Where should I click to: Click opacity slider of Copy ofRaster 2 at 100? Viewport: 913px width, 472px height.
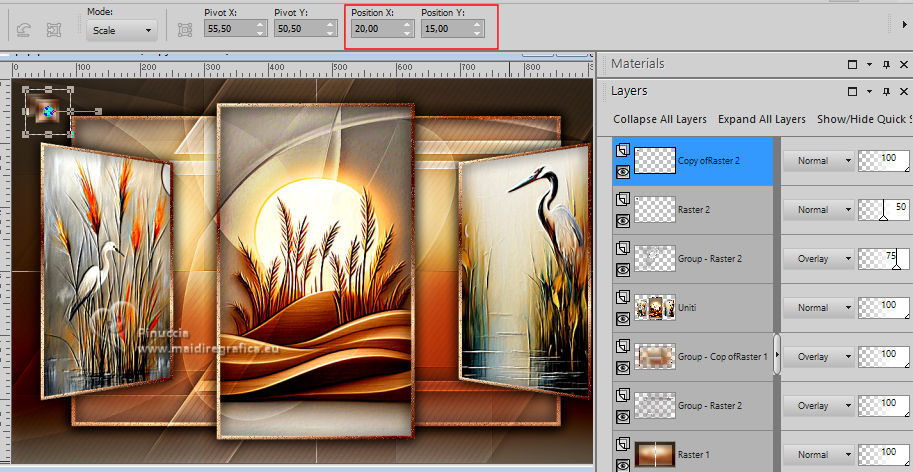(x=883, y=161)
